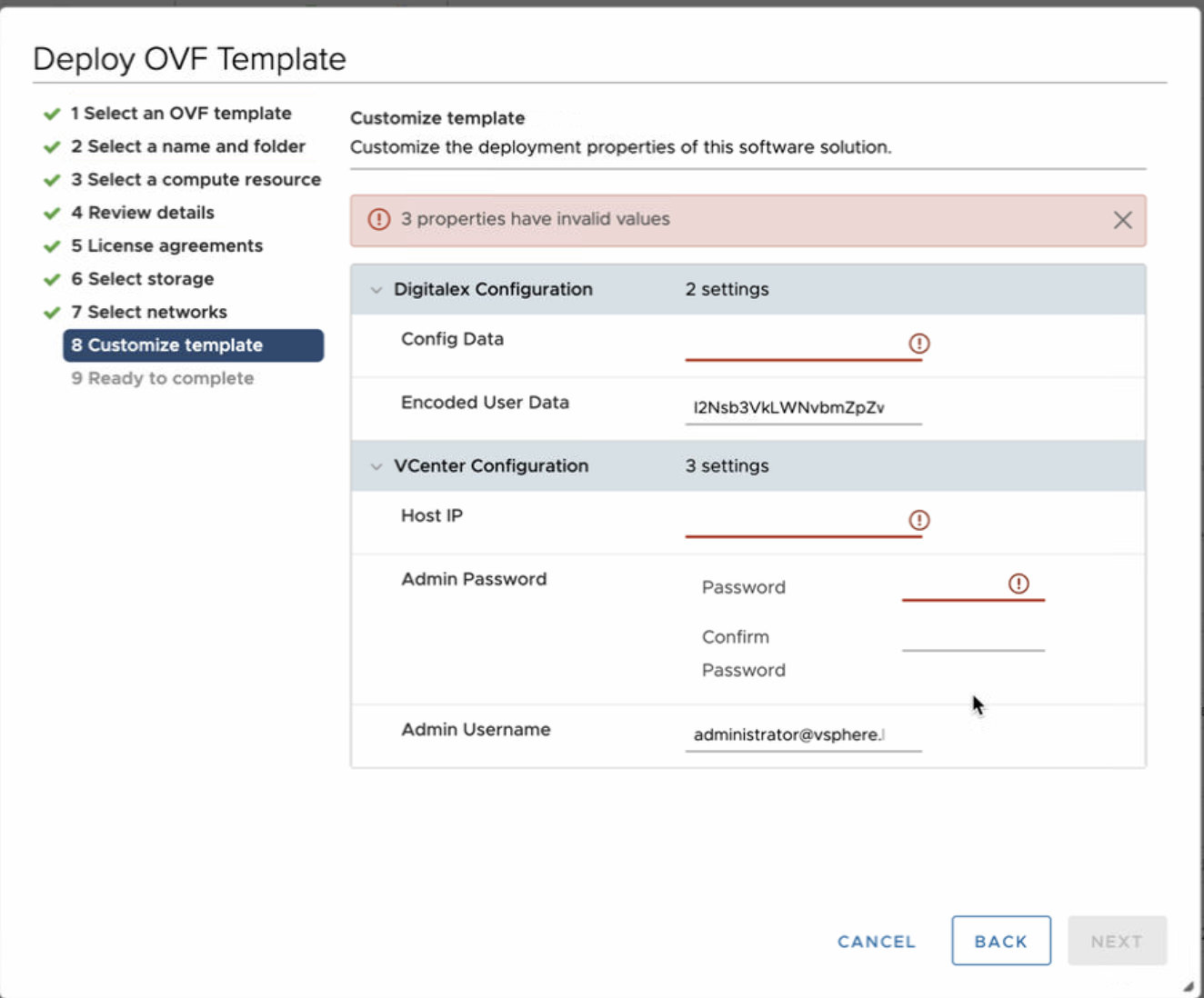
Task: Collapse the Digitalex Configuration section
Action: [x=376, y=290]
